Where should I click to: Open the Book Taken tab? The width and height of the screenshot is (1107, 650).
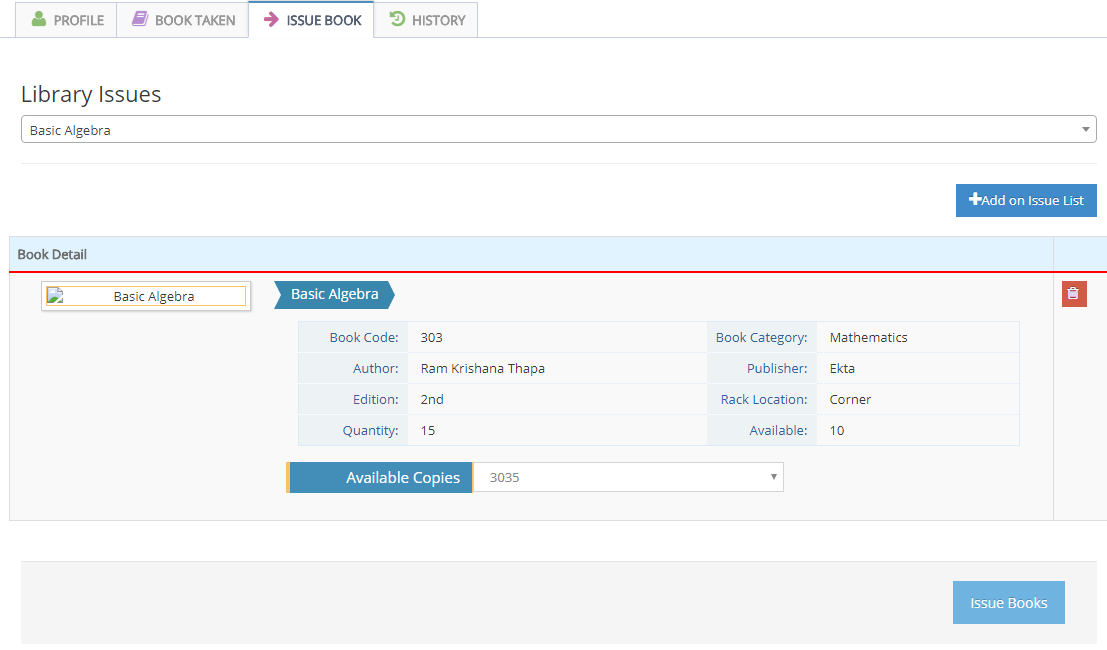tap(183, 20)
